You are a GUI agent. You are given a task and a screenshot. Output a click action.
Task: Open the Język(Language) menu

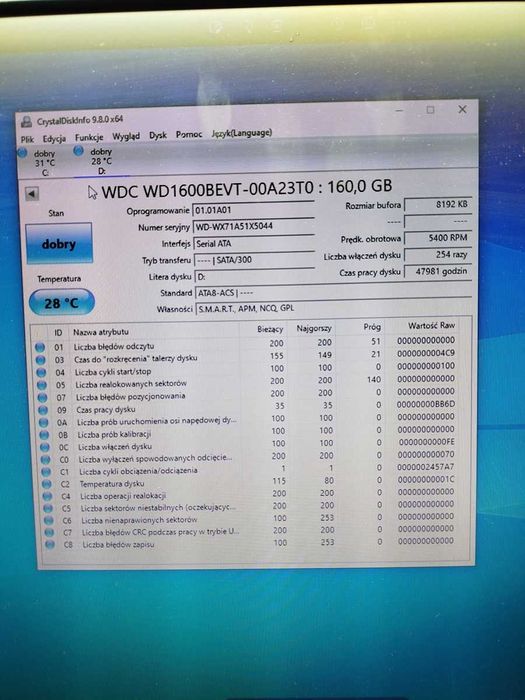[x=242, y=133]
